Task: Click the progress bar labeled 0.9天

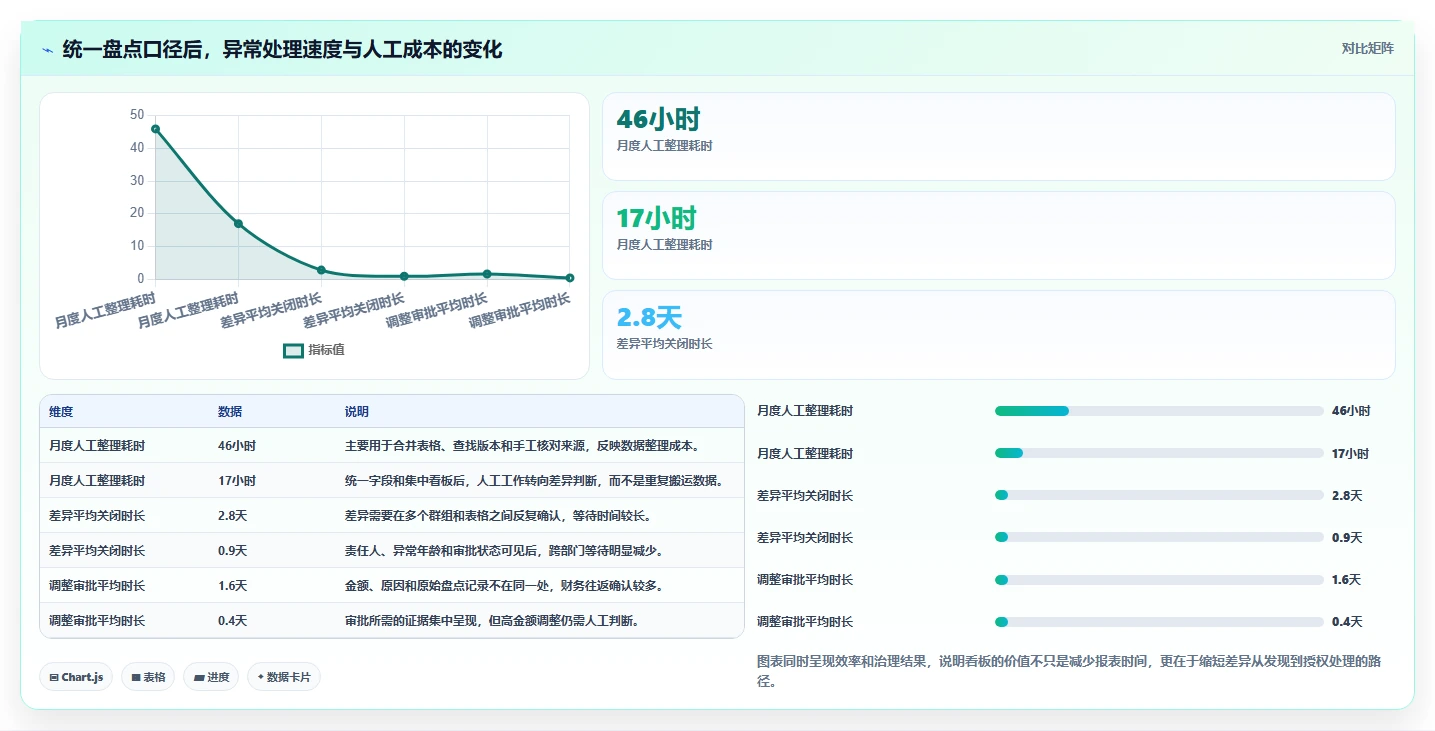Action: click(x=1159, y=537)
